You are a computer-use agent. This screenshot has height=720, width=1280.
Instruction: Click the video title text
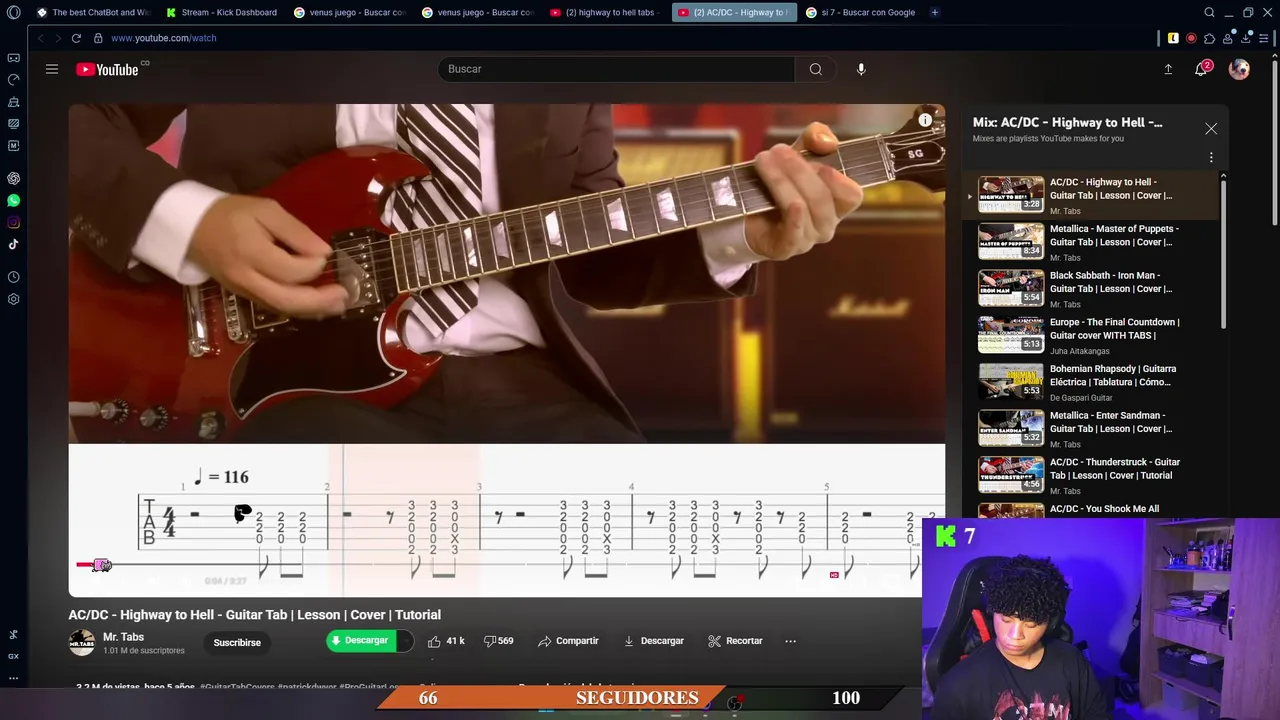(x=254, y=615)
